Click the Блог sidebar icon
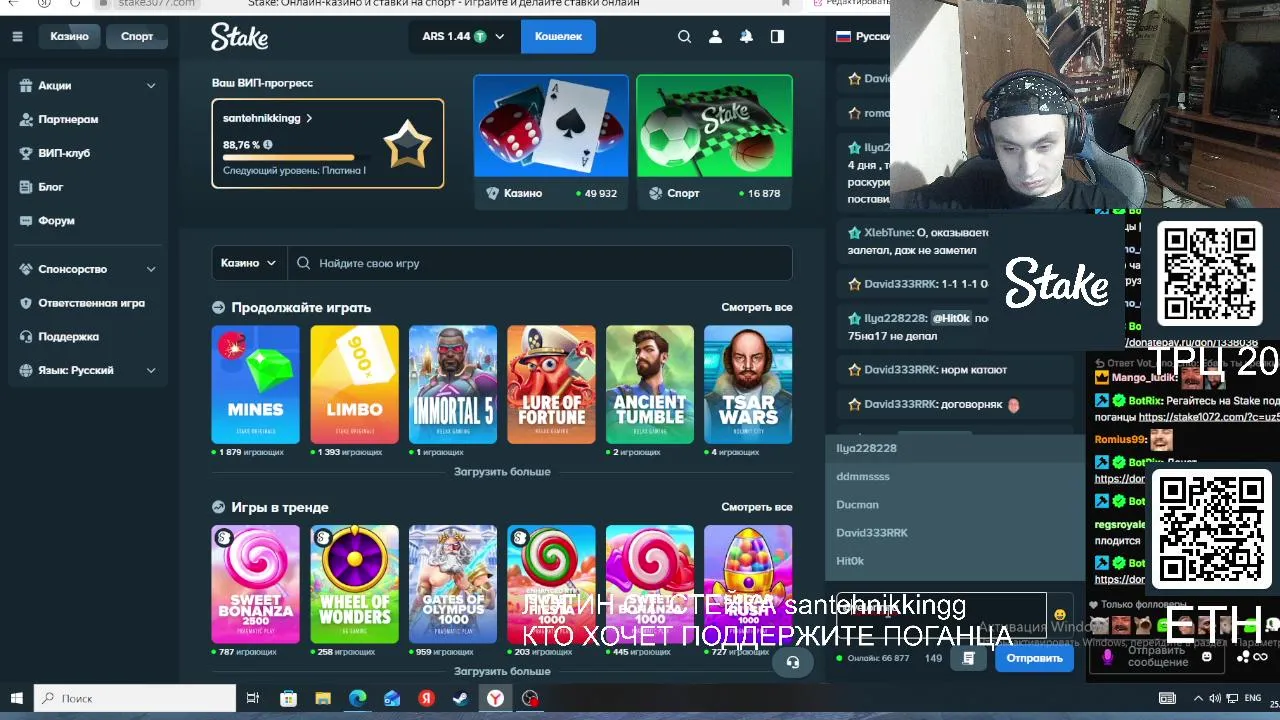1280x720 pixels. point(26,187)
